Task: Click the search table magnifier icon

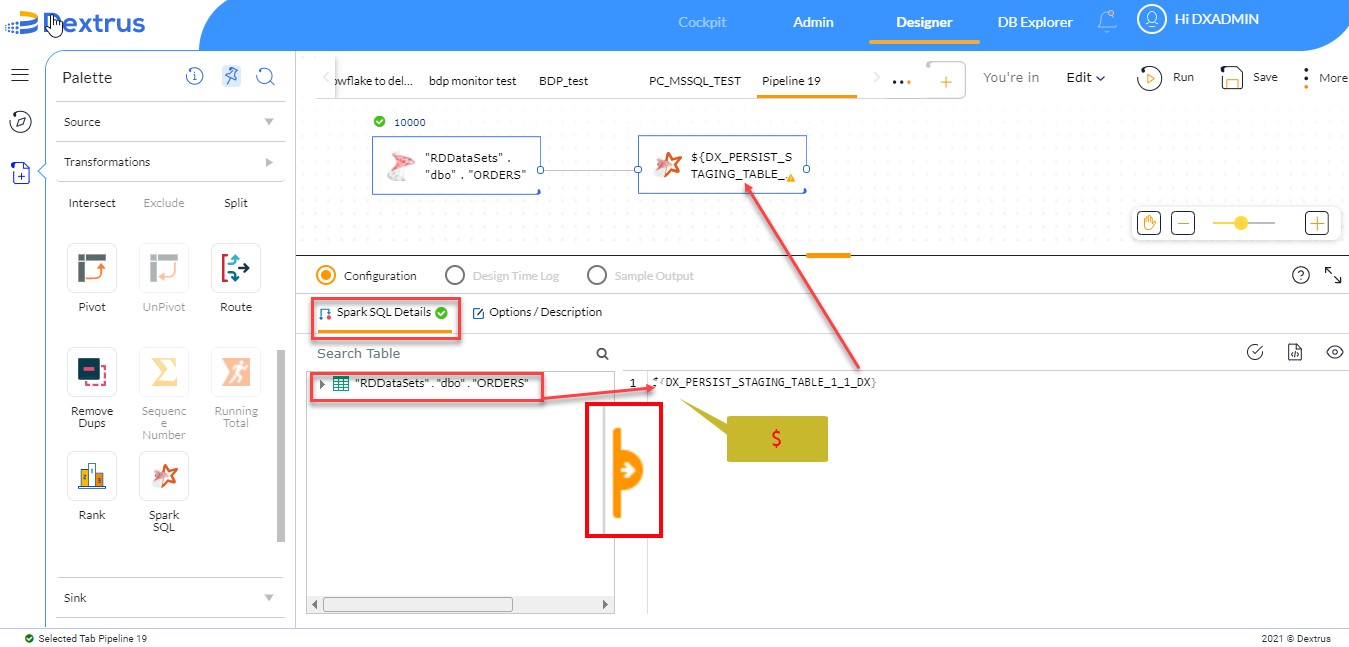Action: tap(602, 353)
